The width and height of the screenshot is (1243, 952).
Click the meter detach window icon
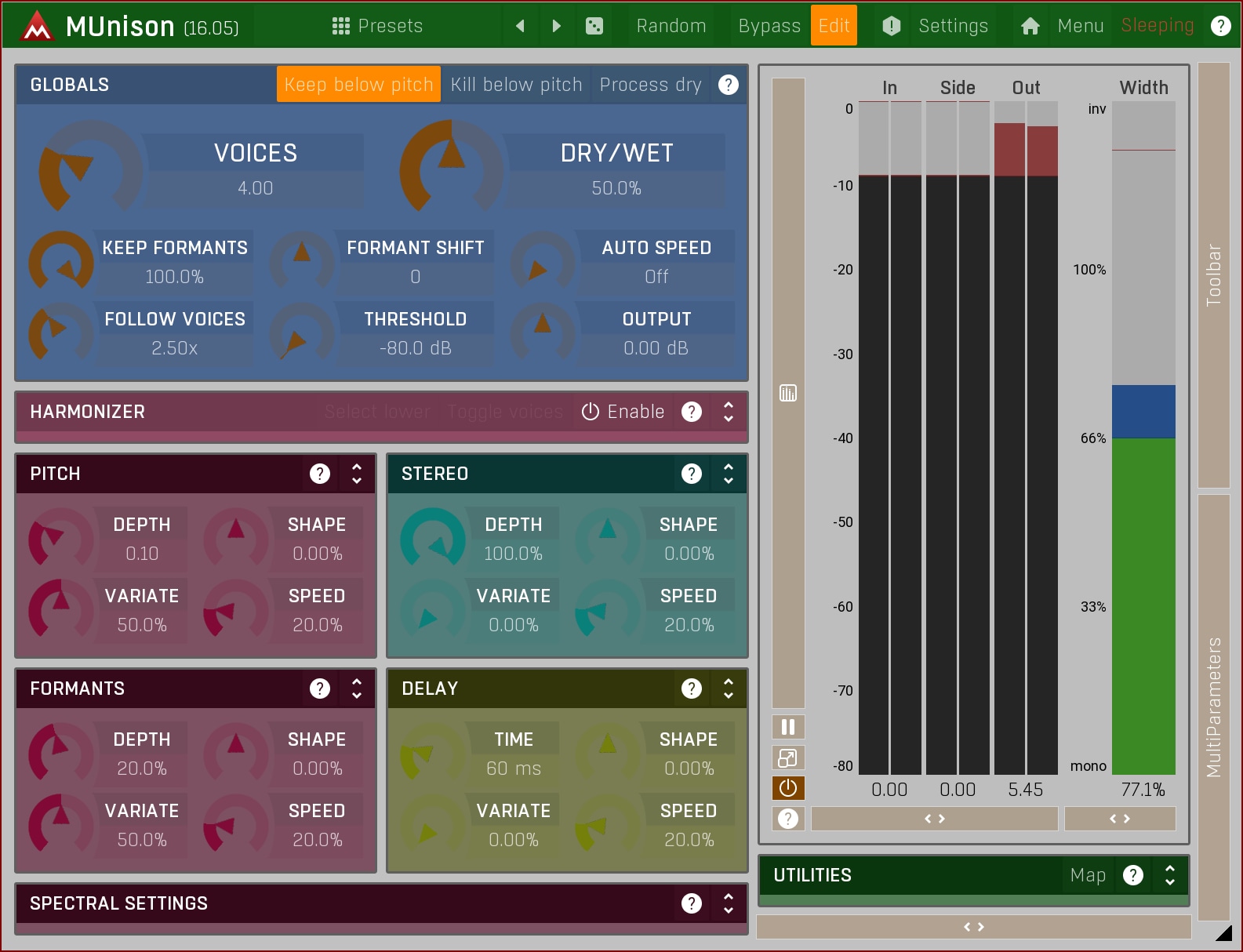(788, 758)
